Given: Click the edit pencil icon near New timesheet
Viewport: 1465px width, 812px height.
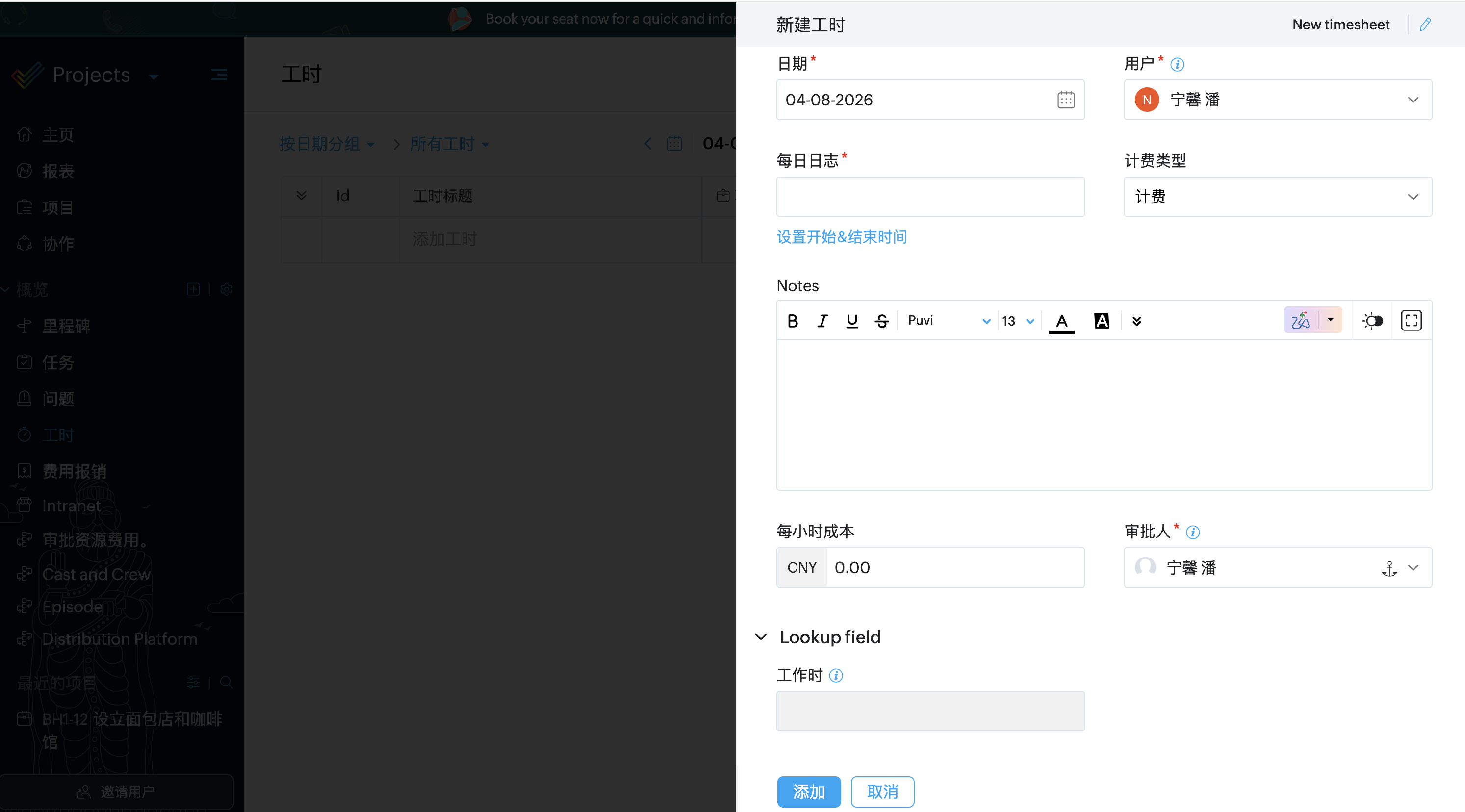Looking at the screenshot, I should (x=1425, y=25).
